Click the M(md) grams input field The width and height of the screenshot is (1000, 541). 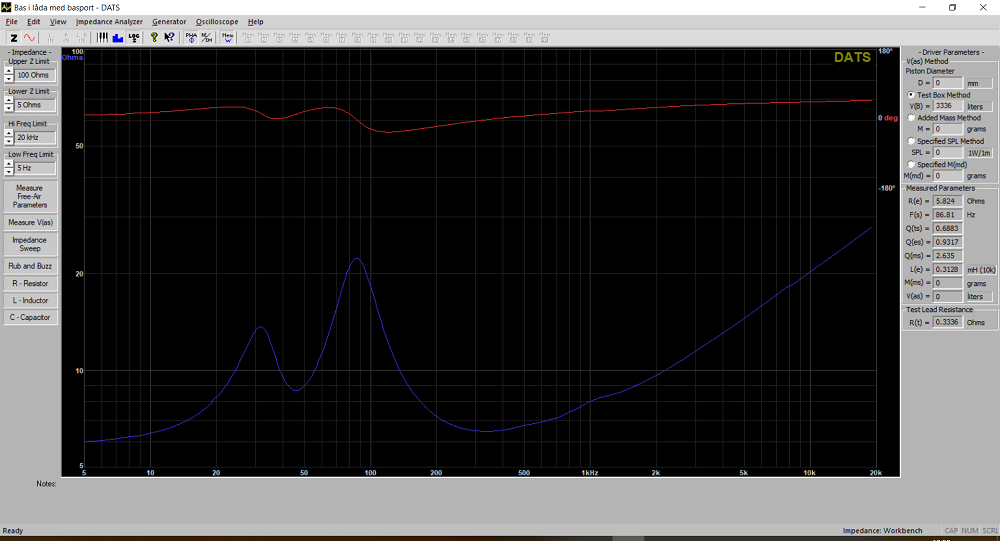(948, 175)
